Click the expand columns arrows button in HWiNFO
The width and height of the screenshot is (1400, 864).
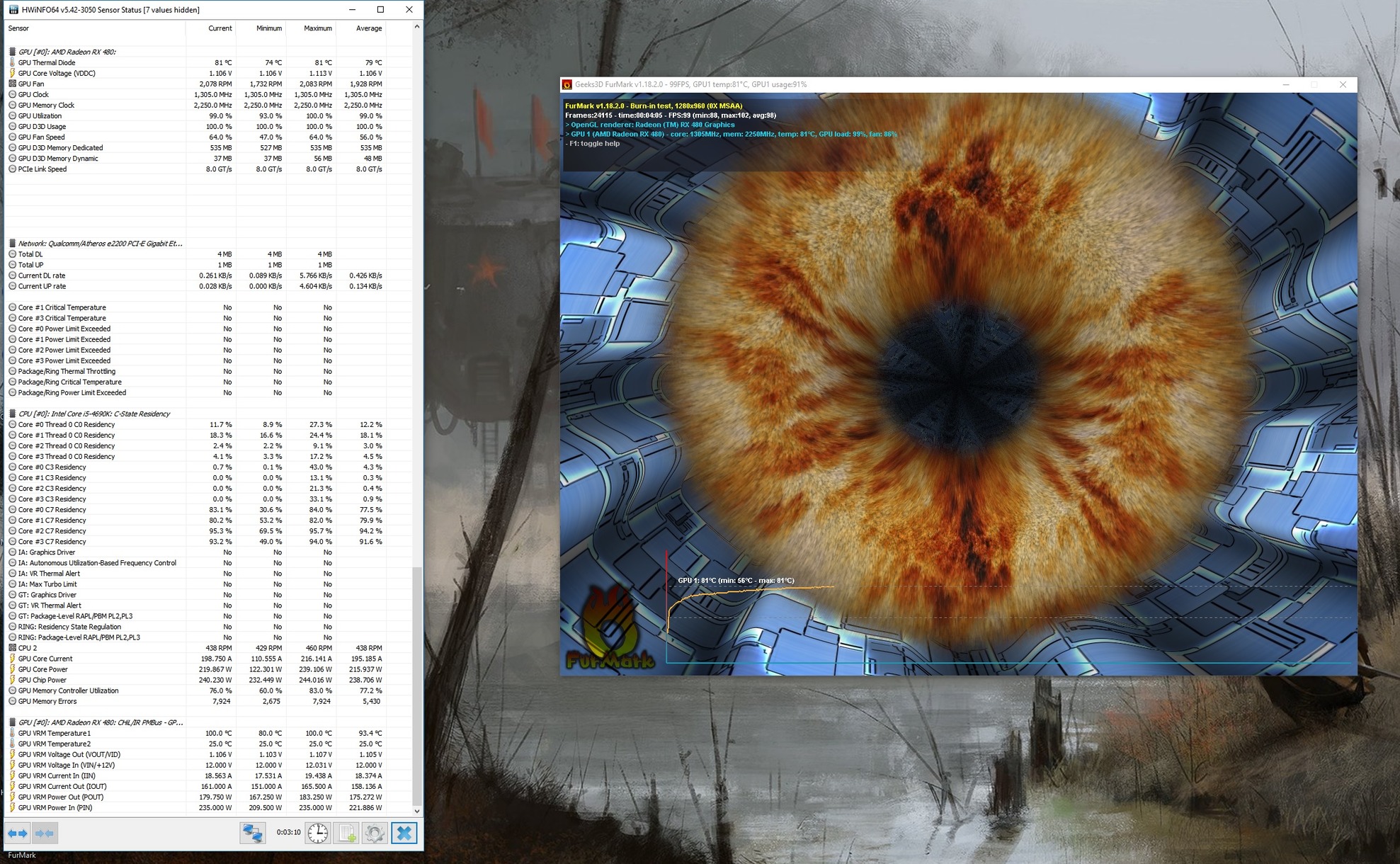click(18, 834)
